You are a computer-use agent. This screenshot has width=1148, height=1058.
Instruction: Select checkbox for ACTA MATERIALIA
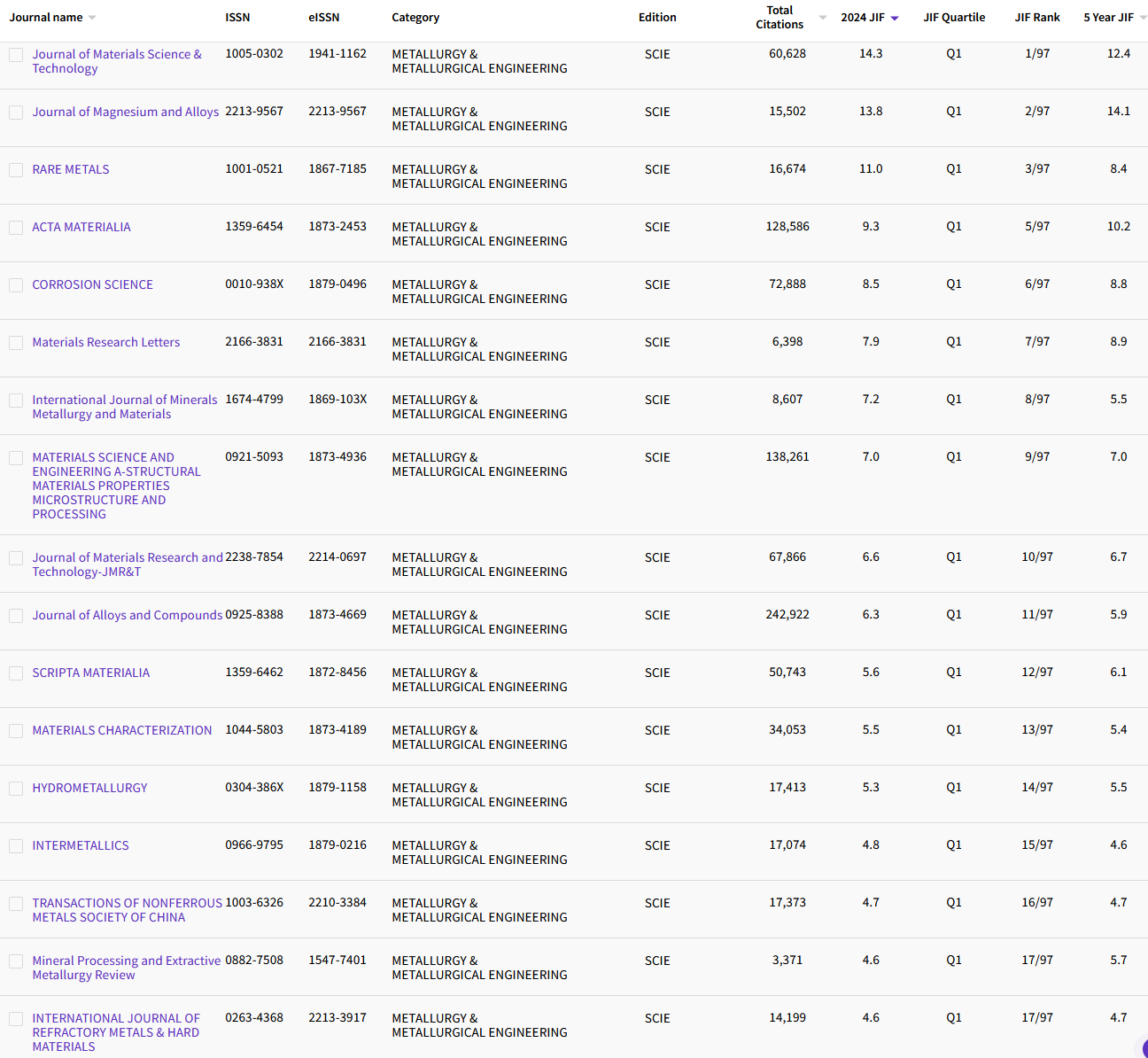(x=15, y=228)
